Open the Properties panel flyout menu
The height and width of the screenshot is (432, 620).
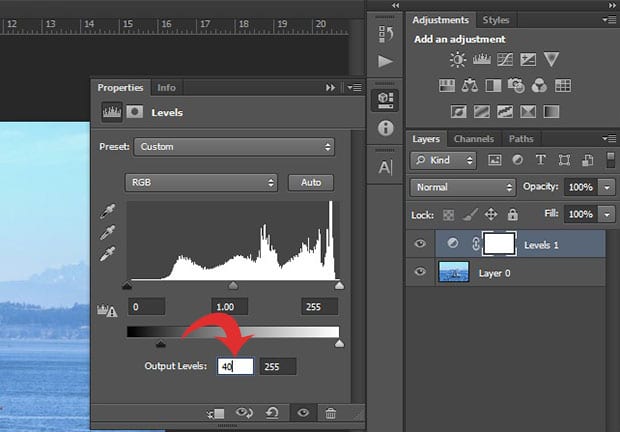(354, 88)
